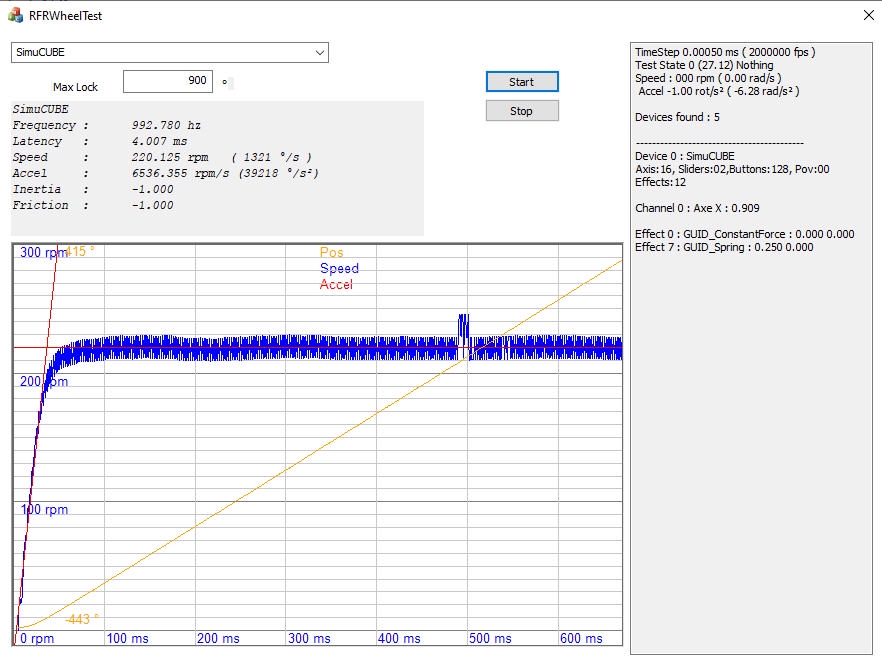Click the blue 'Speed' legend label
Screen dimensions: 882x664
click(x=339, y=268)
